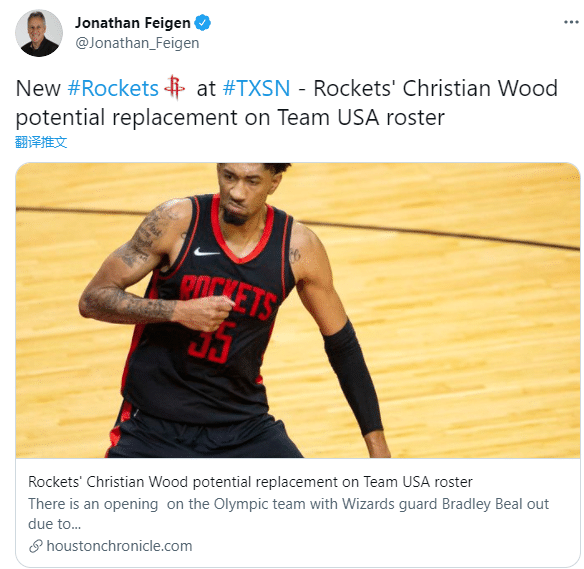Click the ROCKETS lettering on the jersey photo
Viewport: 584px width, 569px height.
(x=228, y=297)
